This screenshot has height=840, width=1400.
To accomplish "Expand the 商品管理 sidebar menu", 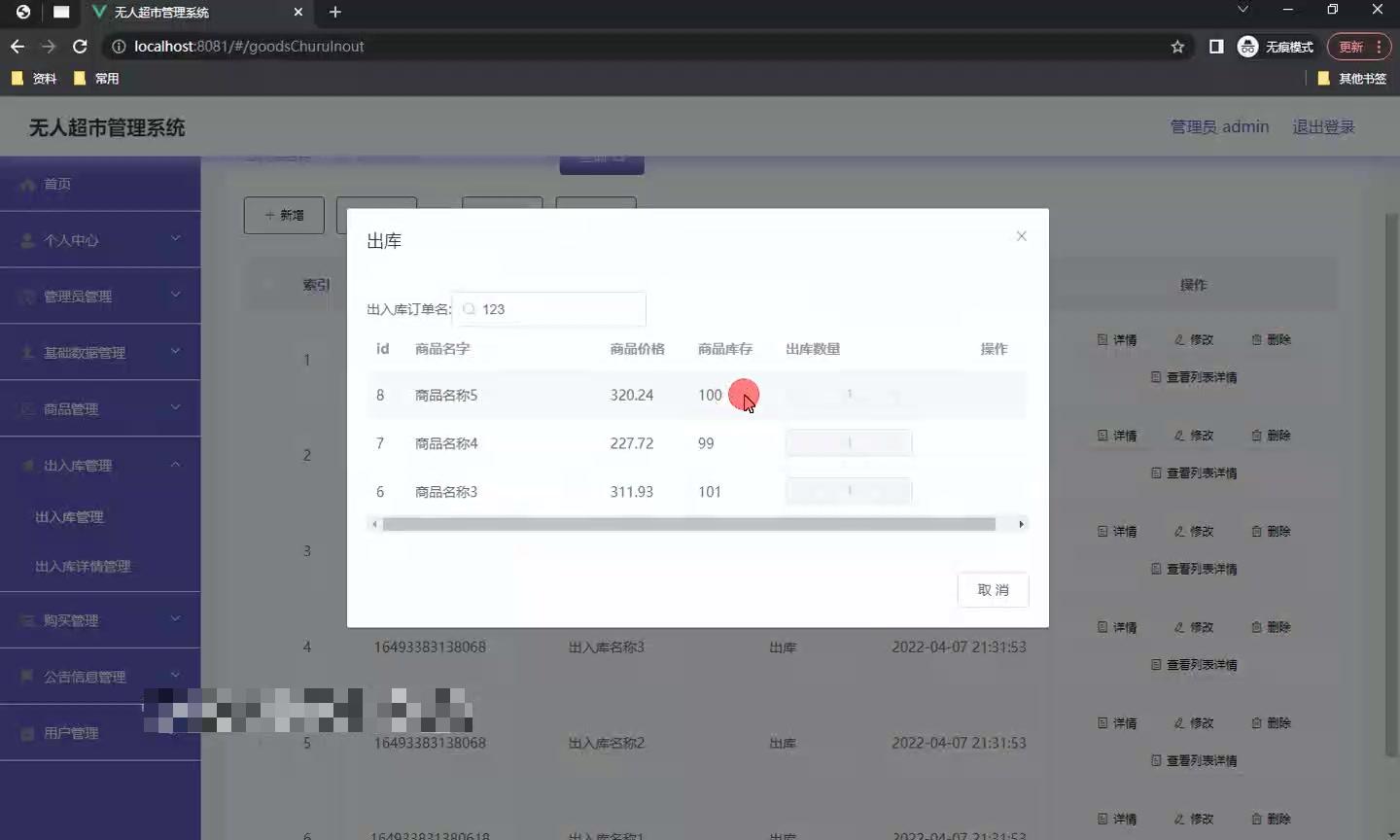I will pos(100,409).
